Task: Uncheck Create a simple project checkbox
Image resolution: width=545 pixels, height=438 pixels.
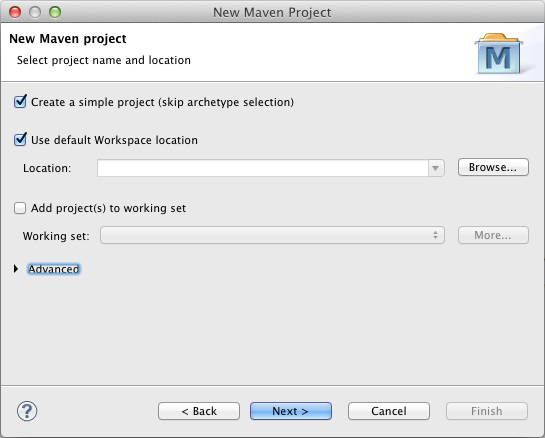Action: tap(20, 102)
